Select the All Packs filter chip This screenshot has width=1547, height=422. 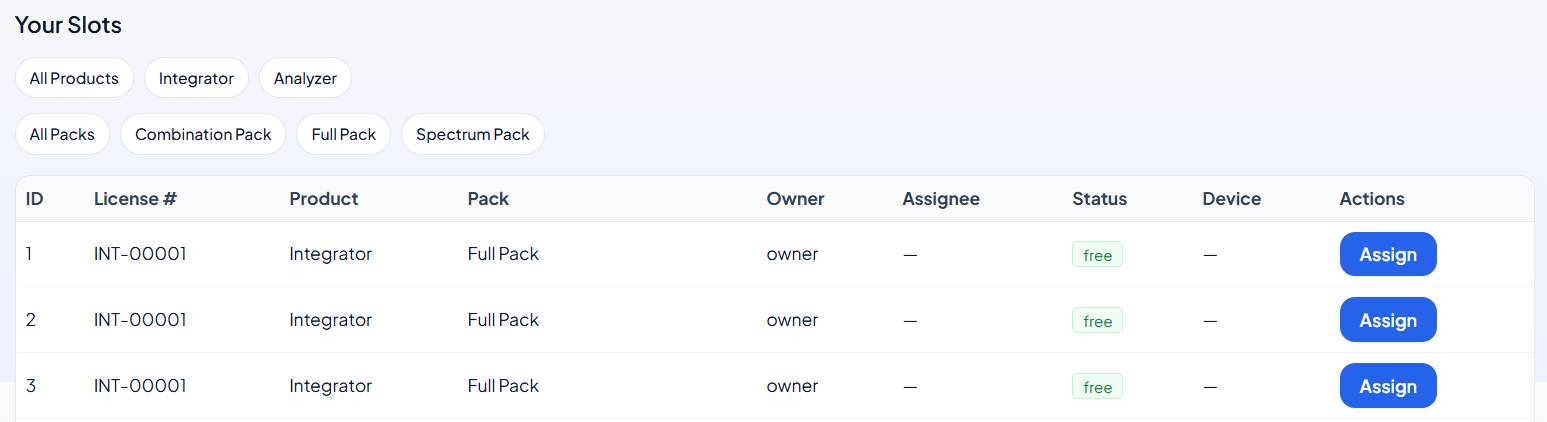[62, 134]
